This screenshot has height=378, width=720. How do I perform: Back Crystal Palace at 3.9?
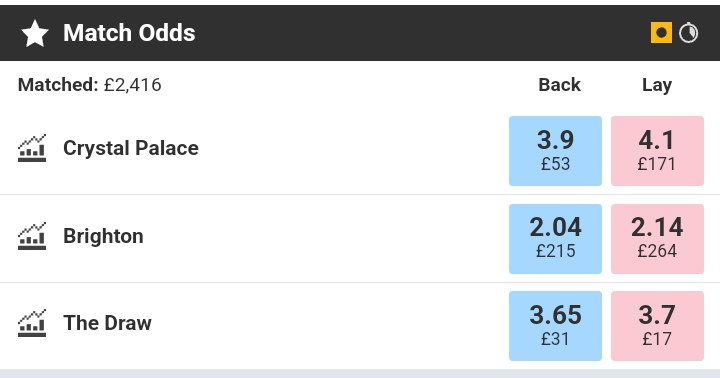[555, 151]
